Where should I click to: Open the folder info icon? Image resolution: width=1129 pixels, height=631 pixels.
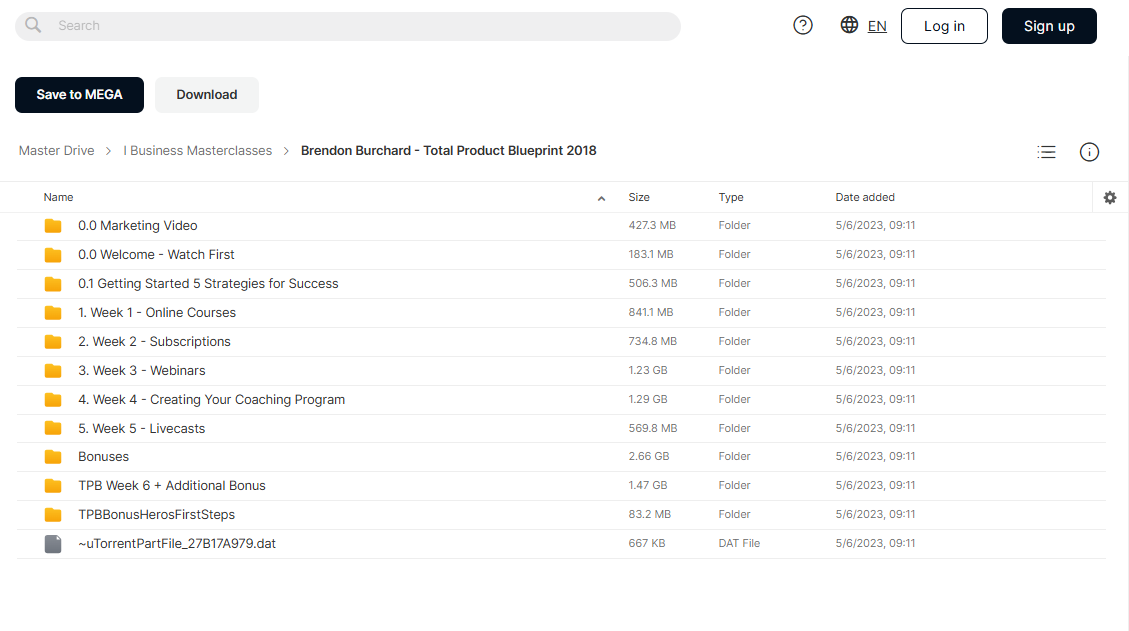click(1089, 152)
